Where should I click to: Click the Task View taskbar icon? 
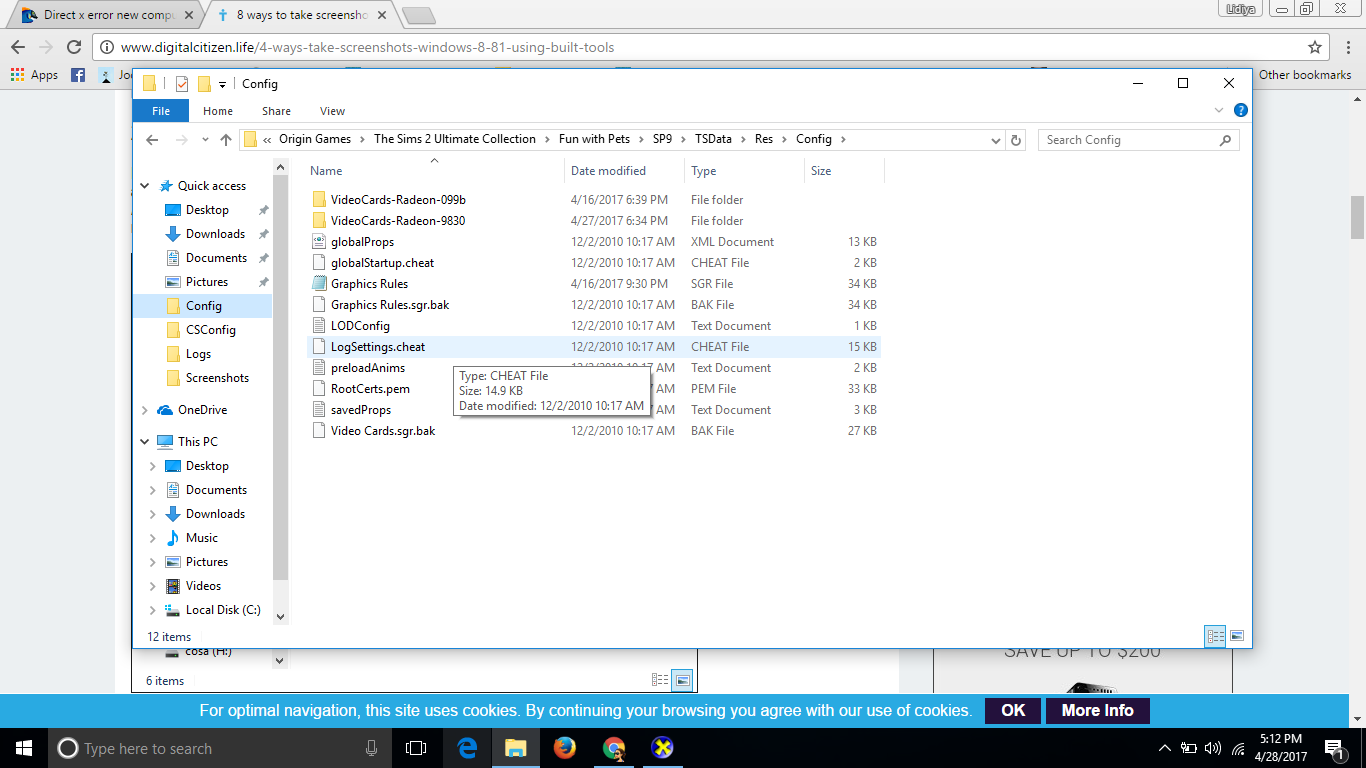point(415,748)
